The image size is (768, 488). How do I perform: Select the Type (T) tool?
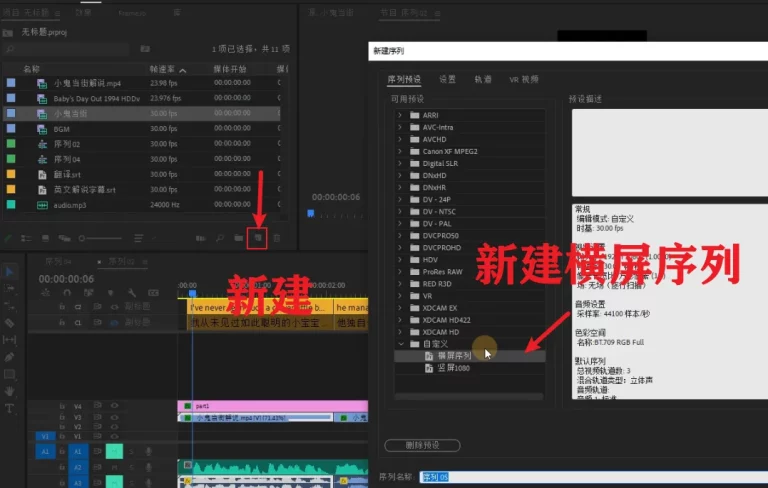(10, 408)
